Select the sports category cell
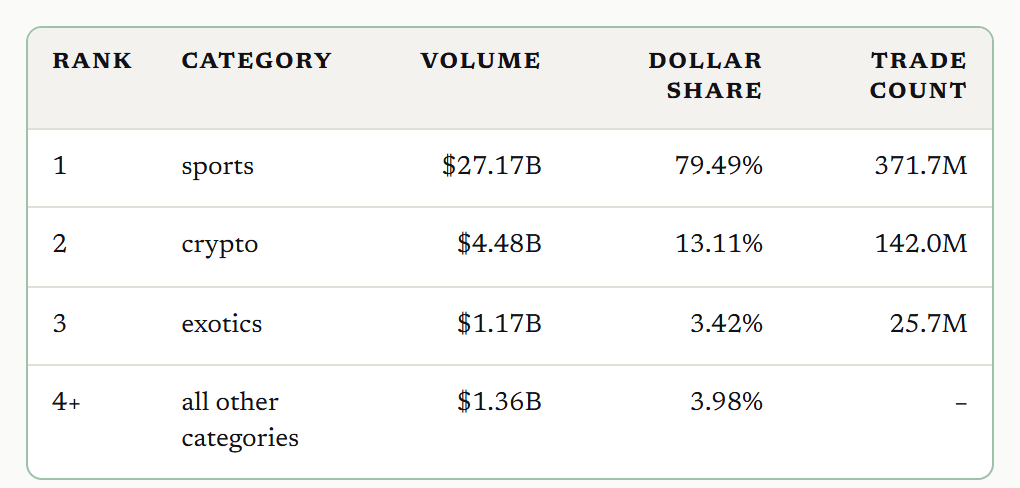1020x488 pixels. (217, 167)
